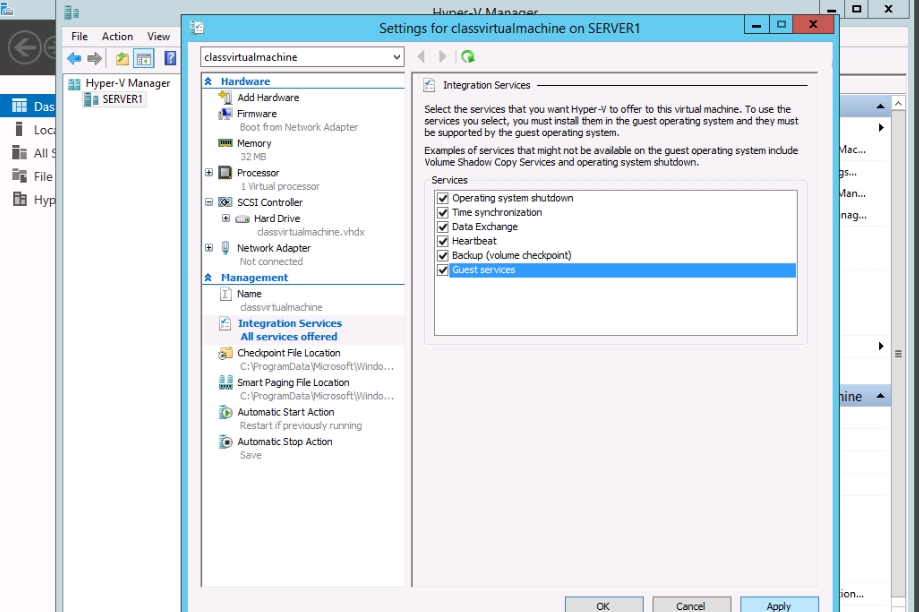Screen dimensions: 919x612
Task: Disable the Guest services checkbox
Action: (x=443, y=270)
